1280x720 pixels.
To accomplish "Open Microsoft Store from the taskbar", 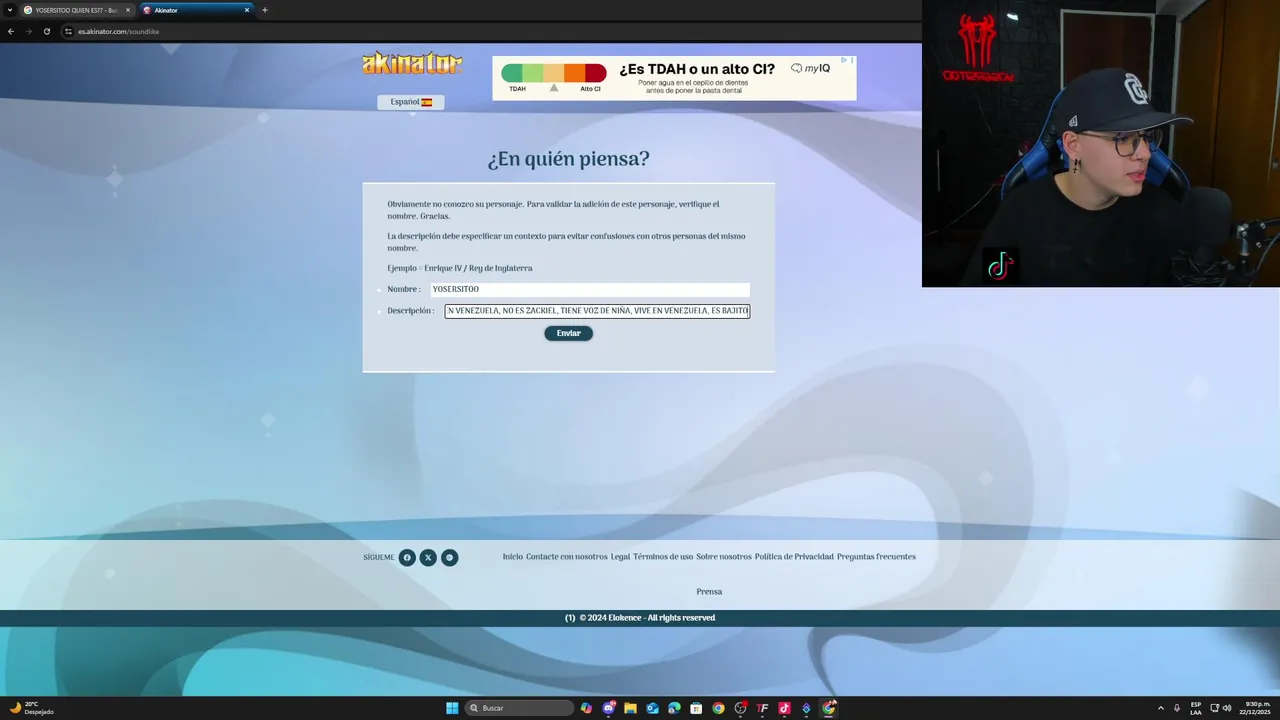I will 696,708.
